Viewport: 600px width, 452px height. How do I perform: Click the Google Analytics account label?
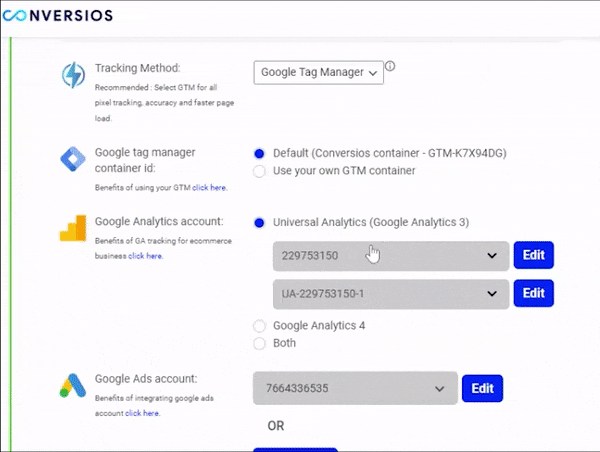coord(159,221)
